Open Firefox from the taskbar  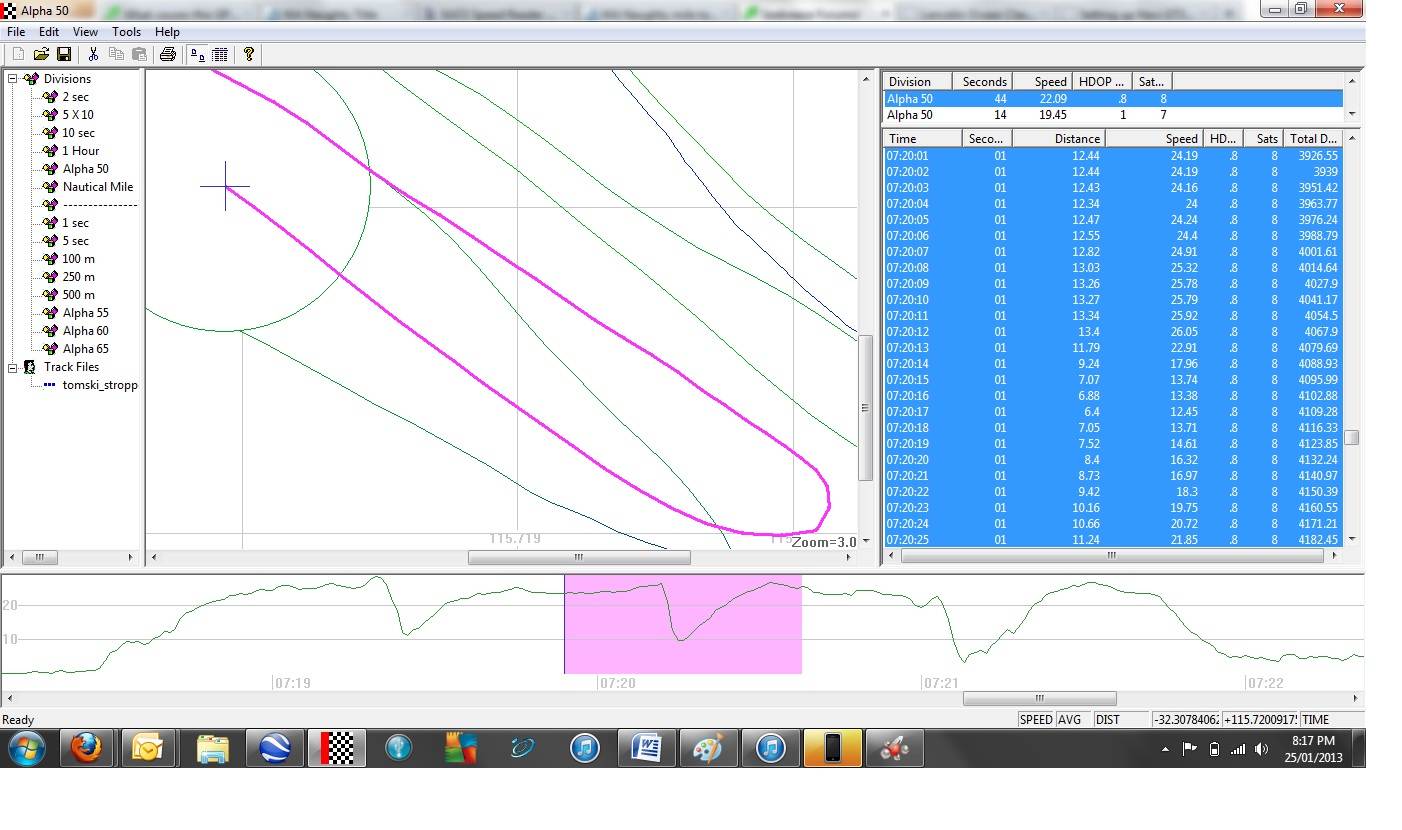coord(86,748)
